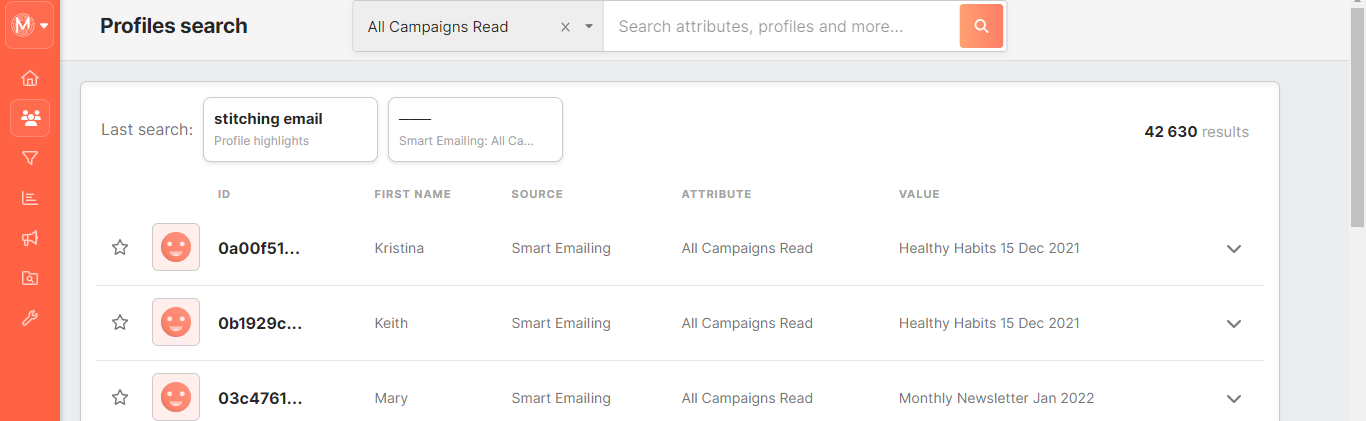Select the stitching email last search
This screenshot has width=1366, height=421.
click(x=290, y=129)
